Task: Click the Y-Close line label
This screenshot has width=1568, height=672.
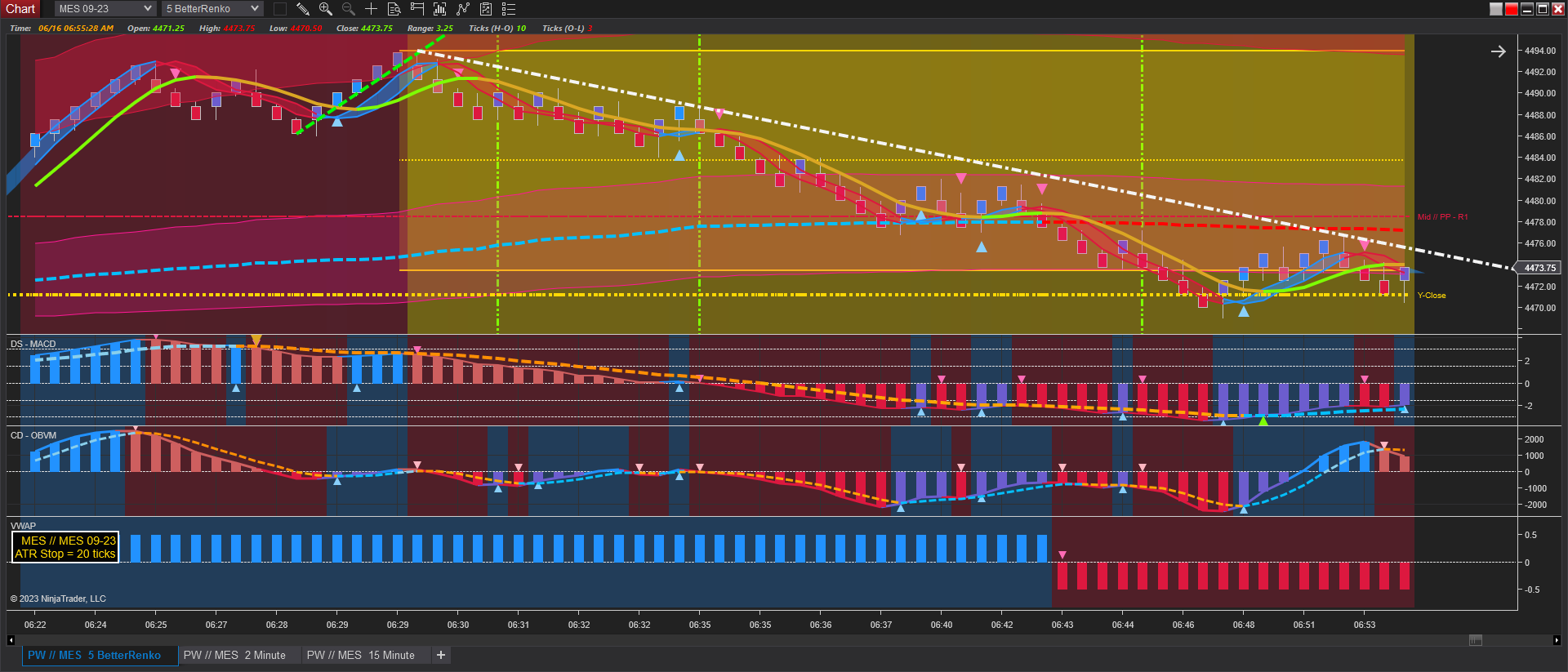Action: [1432, 296]
